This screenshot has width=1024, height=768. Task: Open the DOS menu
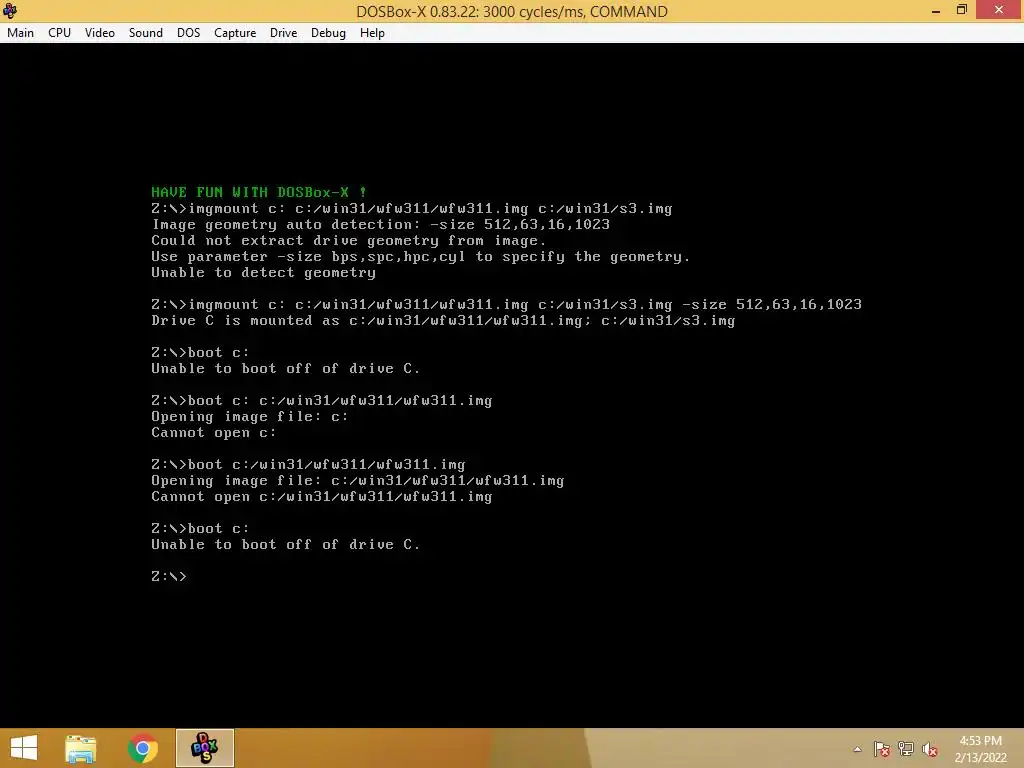(188, 33)
